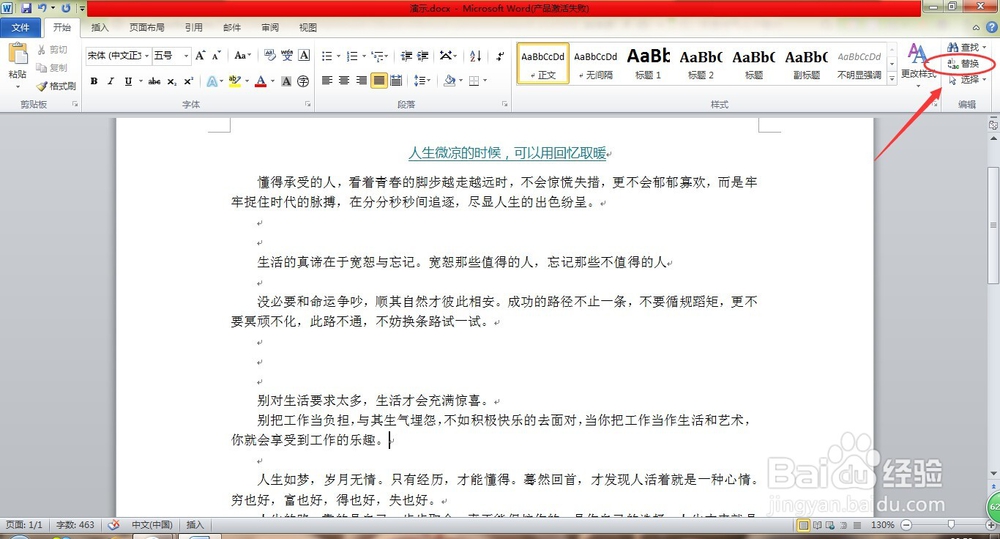This screenshot has width=1000, height=539.
Task: Click the Shrink Font icon
Action: [216, 55]
